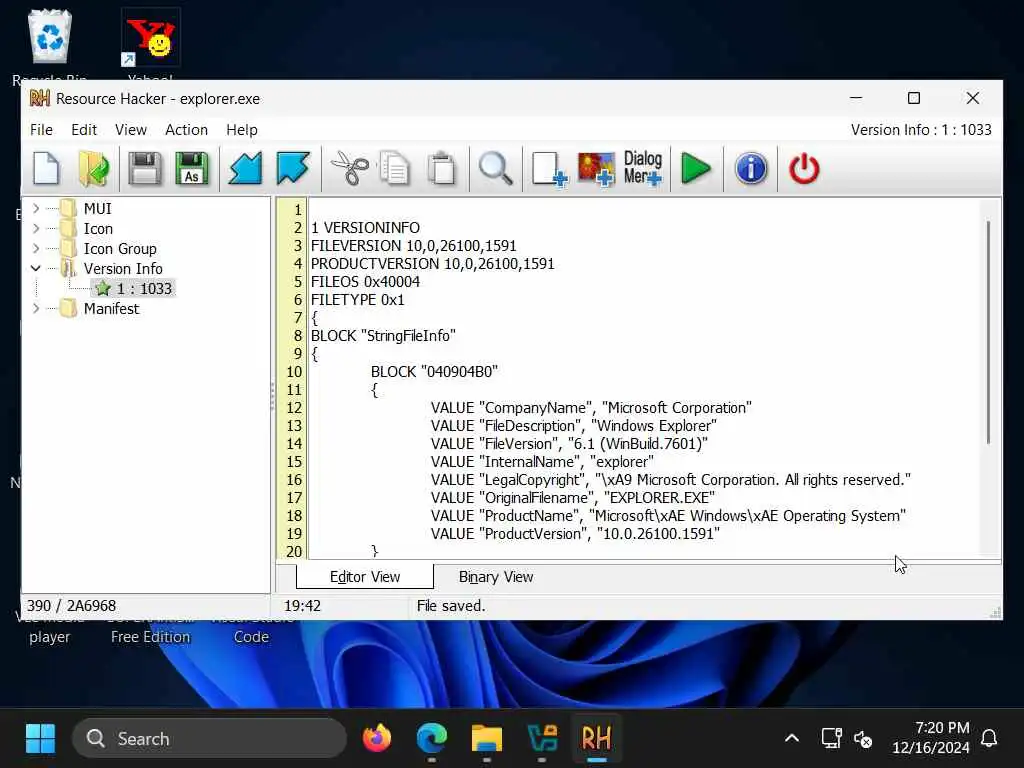Launch Firefox from the taskbar

tap(377, 739)
